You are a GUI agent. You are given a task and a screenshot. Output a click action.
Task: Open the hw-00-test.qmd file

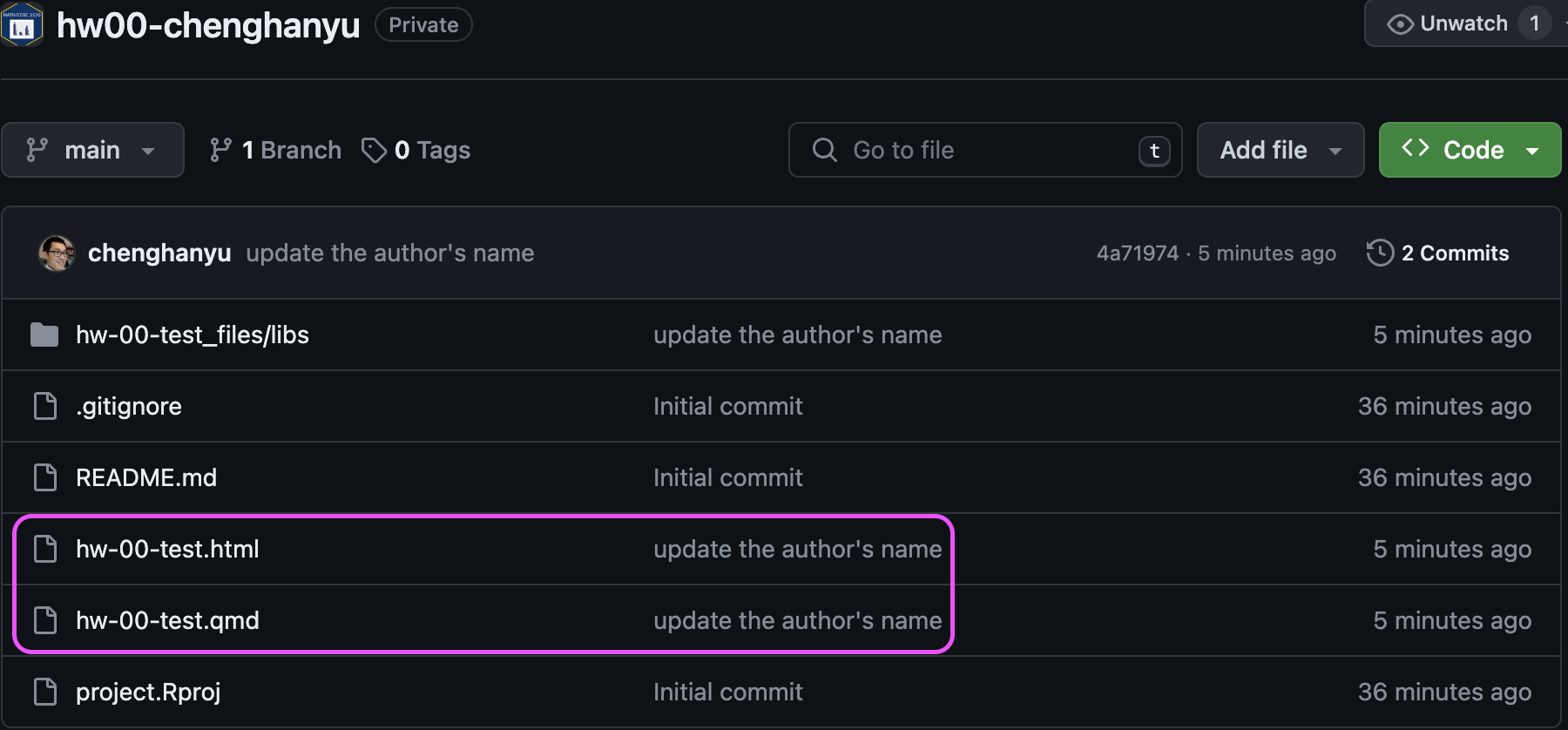[167, 620]
